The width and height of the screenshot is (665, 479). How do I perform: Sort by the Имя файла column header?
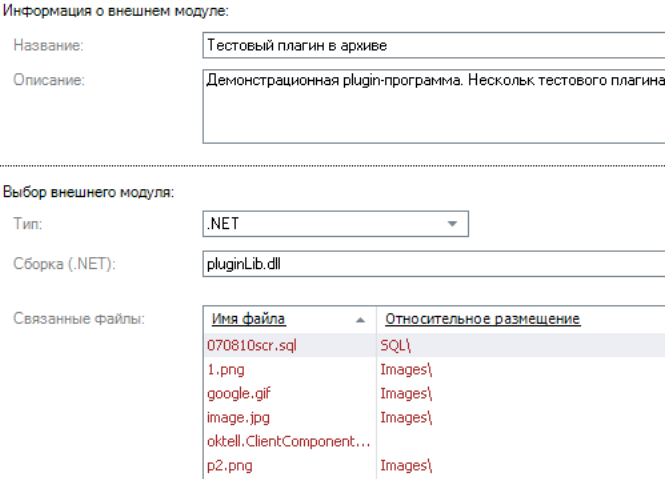tap(249, 319)
